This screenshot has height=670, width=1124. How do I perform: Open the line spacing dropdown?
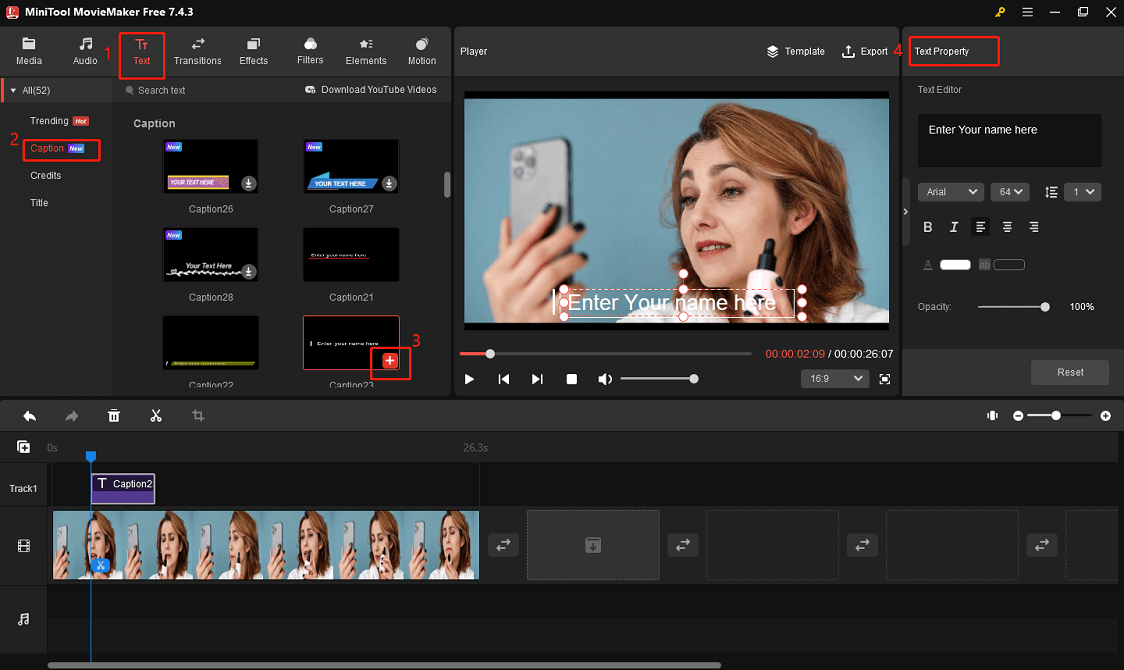1082,192
